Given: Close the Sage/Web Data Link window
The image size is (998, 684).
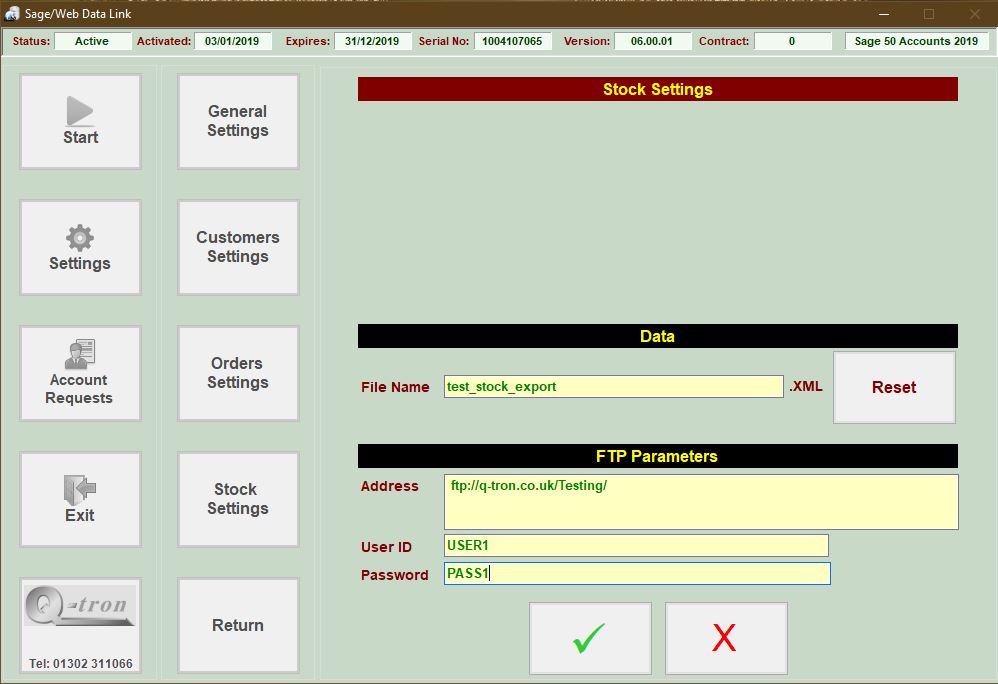Looking at the screenshot, I should pyautogui.click(x=974, y=13).
